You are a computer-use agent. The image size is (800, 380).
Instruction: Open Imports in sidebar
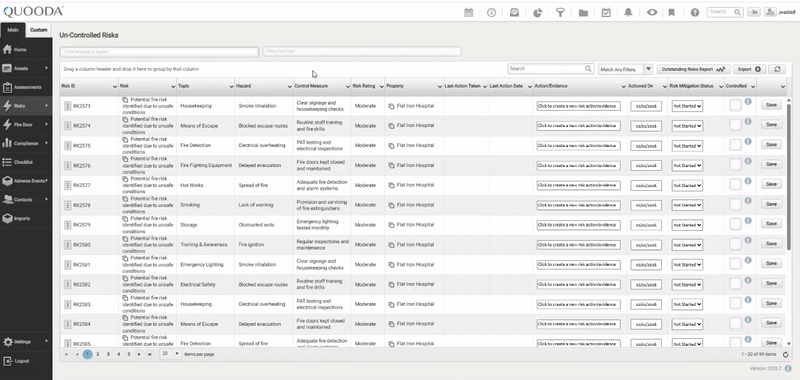26,218
